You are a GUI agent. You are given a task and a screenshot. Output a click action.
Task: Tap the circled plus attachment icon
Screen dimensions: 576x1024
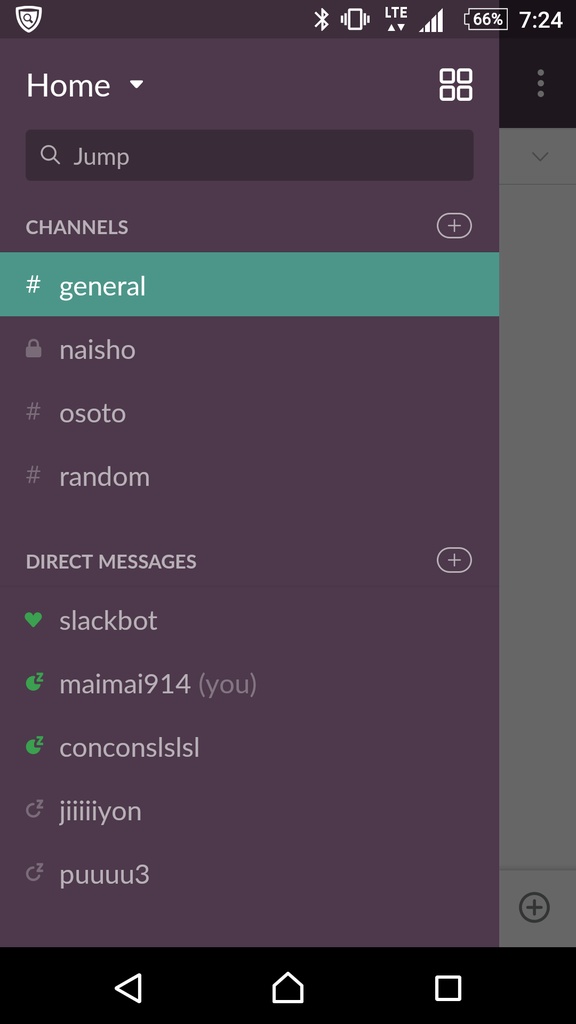(x=534, y=907)
